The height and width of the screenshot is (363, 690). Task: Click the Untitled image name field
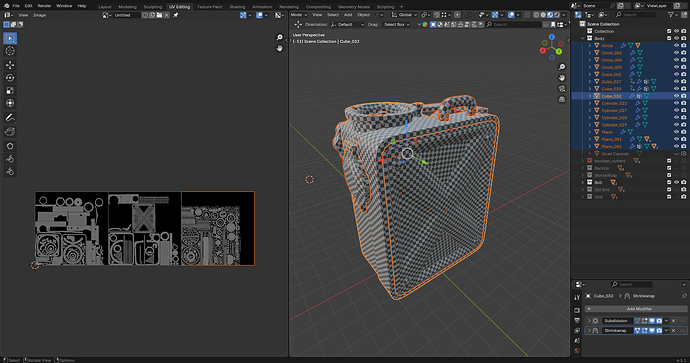[127, 15]
